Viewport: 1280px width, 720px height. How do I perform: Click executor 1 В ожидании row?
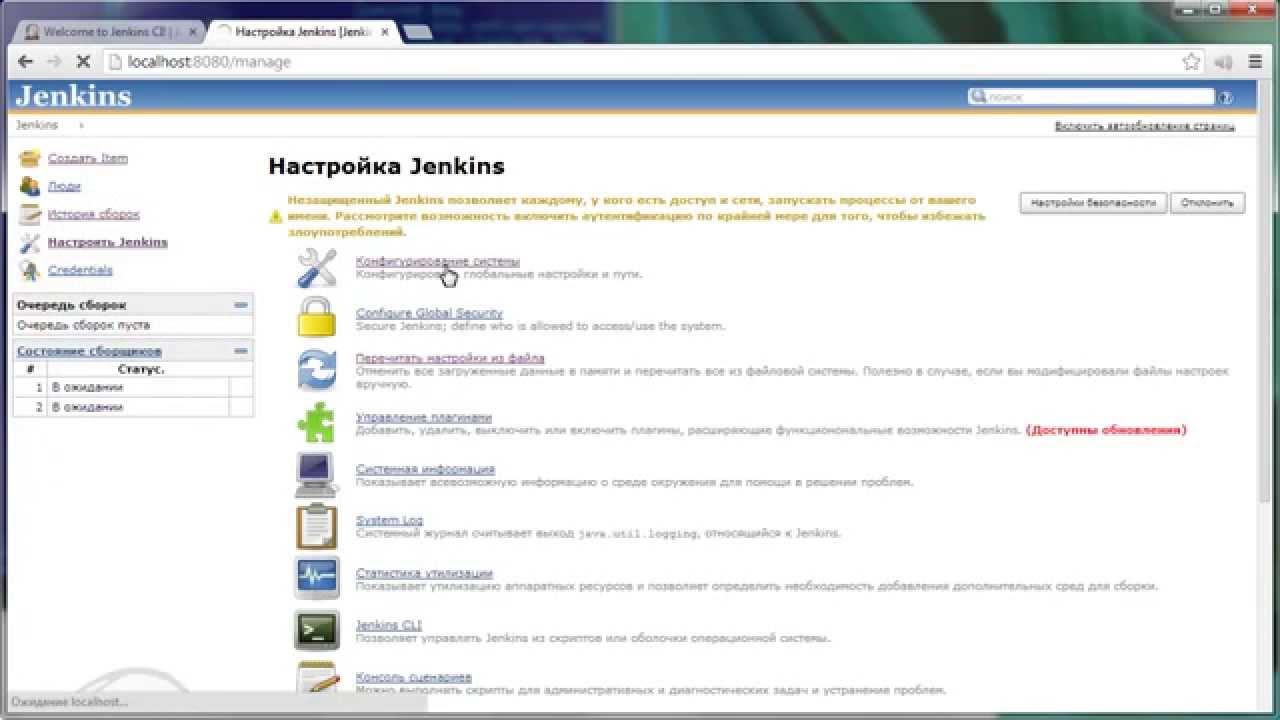pyautogui.click(x=133, y=387)
